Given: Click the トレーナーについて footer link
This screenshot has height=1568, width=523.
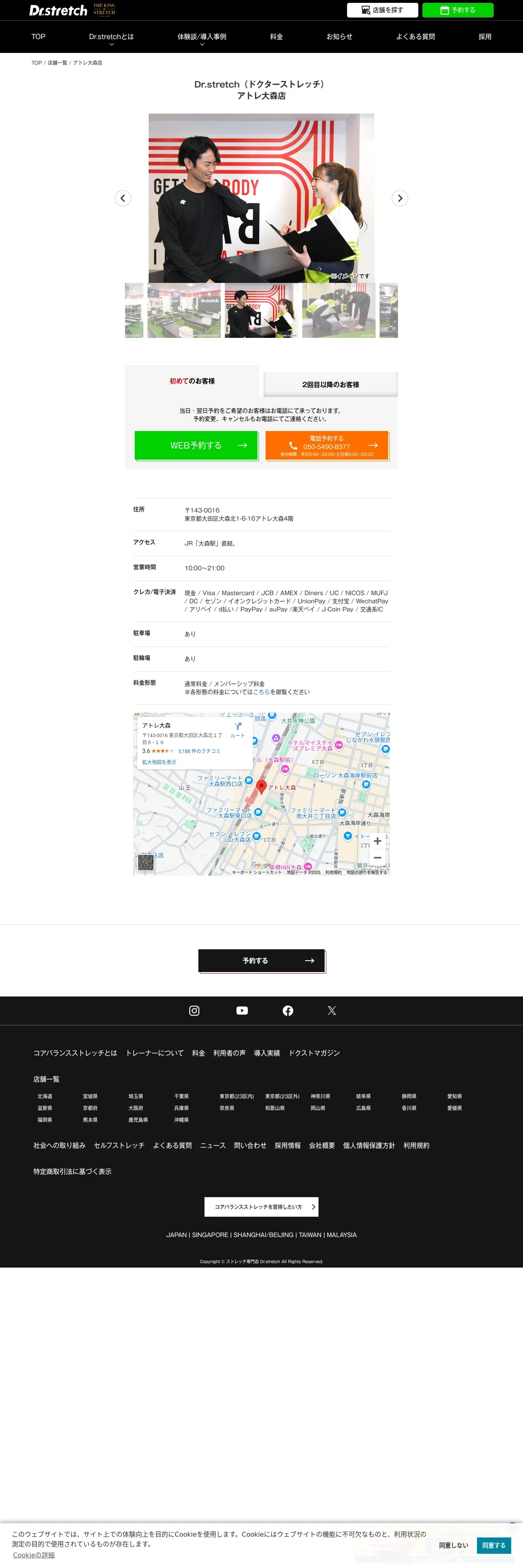Looking at the screenshot, I should tap(155, 1053).
